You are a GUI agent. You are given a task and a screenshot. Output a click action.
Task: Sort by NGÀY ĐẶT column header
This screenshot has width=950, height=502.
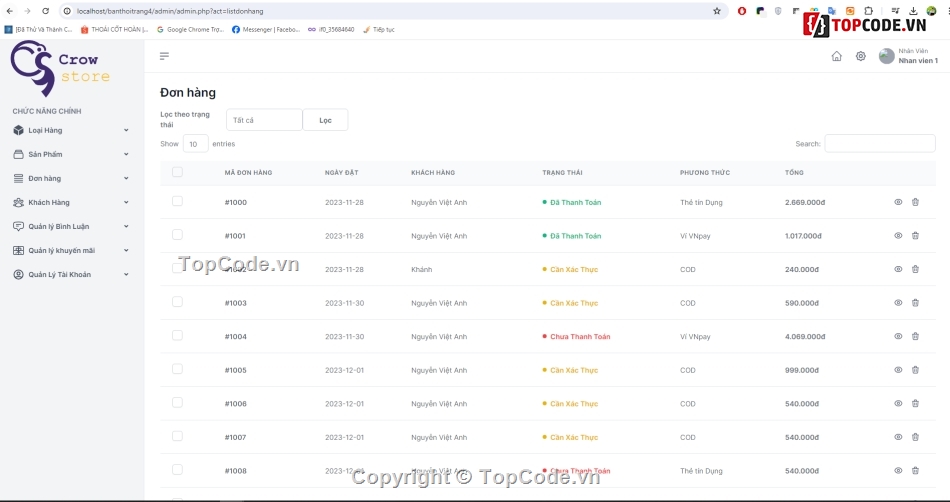tap(342, 173)
